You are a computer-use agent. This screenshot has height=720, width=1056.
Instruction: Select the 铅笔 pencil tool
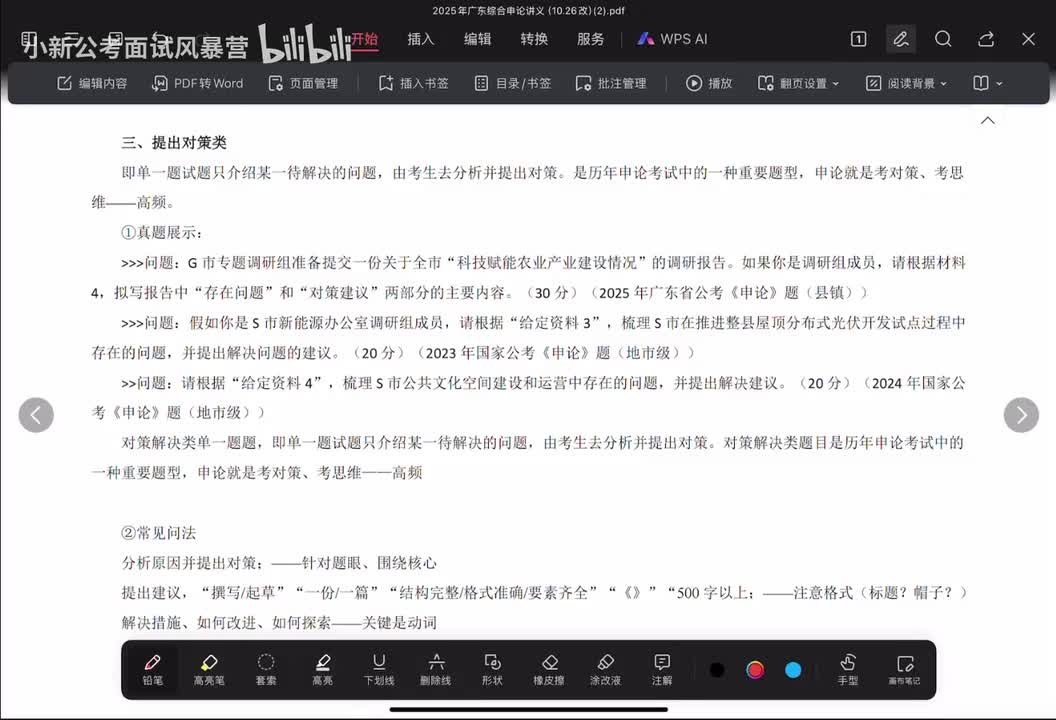pos(153,669)
